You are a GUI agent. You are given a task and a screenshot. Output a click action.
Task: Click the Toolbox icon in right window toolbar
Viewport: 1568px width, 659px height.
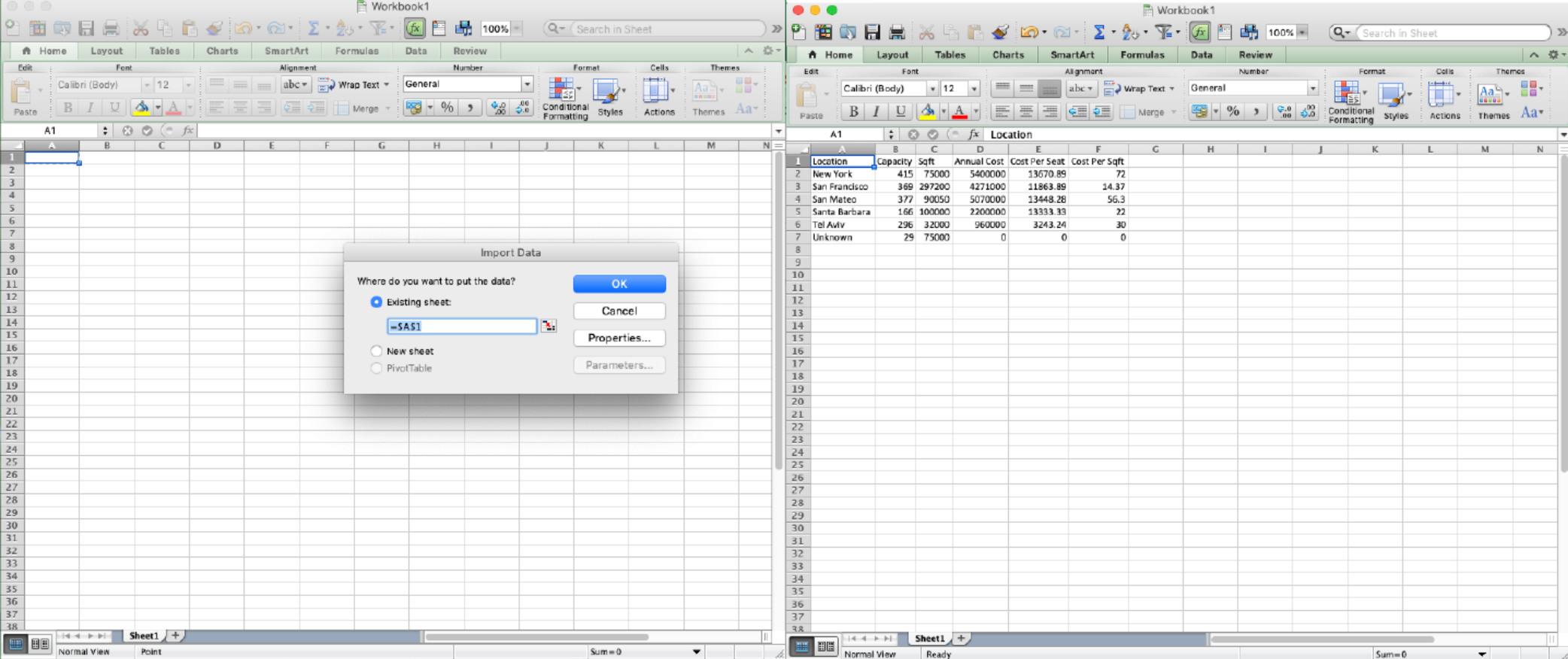point(1224,32)
